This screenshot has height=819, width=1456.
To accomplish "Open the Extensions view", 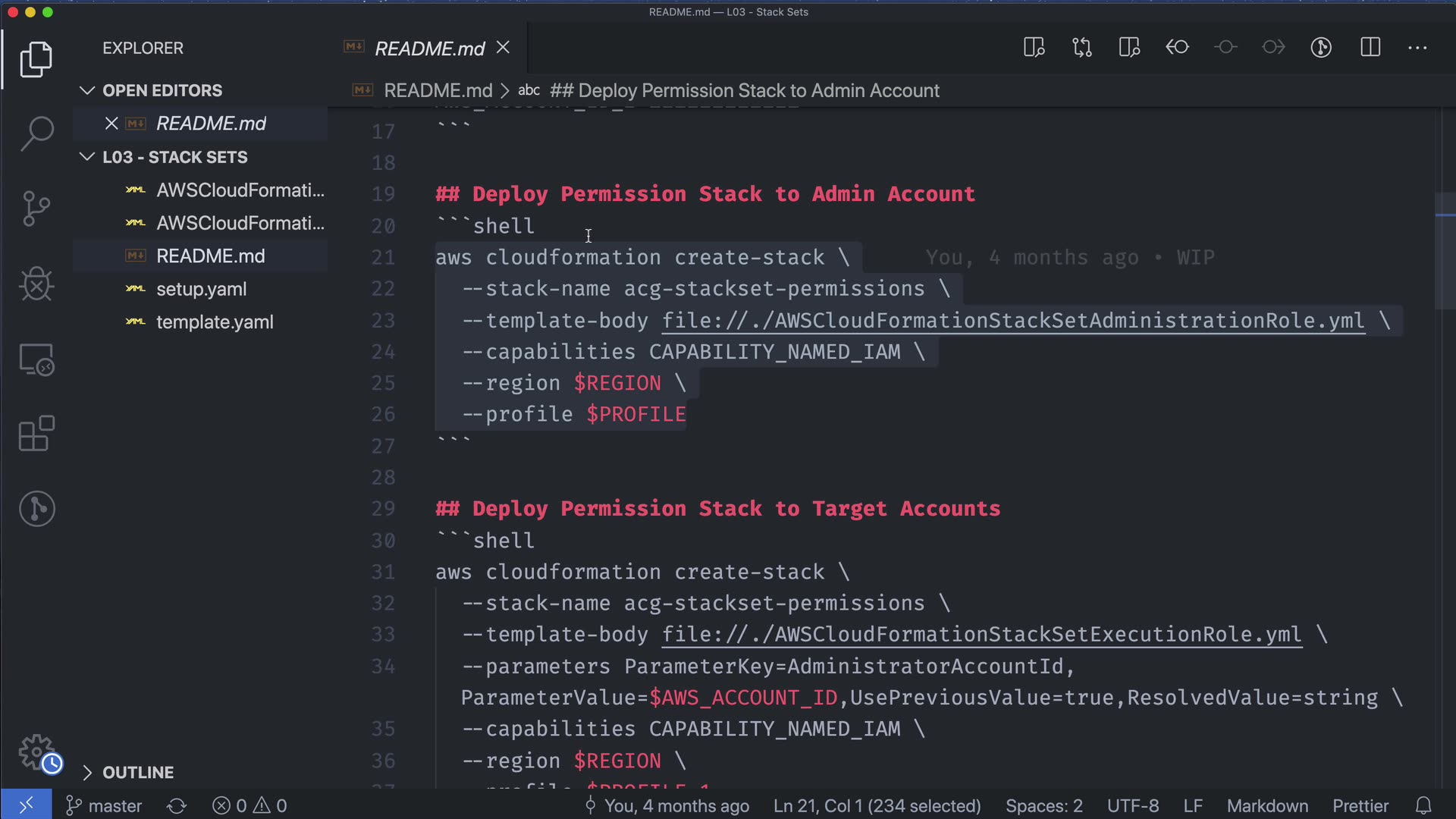I will coord(36,434).
